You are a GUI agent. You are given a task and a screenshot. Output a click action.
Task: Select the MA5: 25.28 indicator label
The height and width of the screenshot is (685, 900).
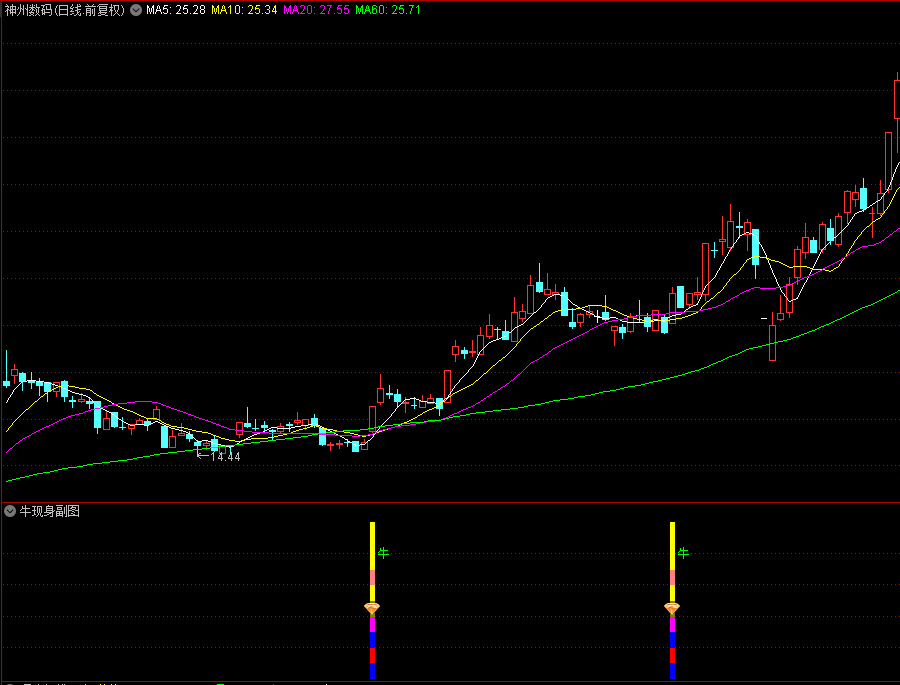pos(176,10)
